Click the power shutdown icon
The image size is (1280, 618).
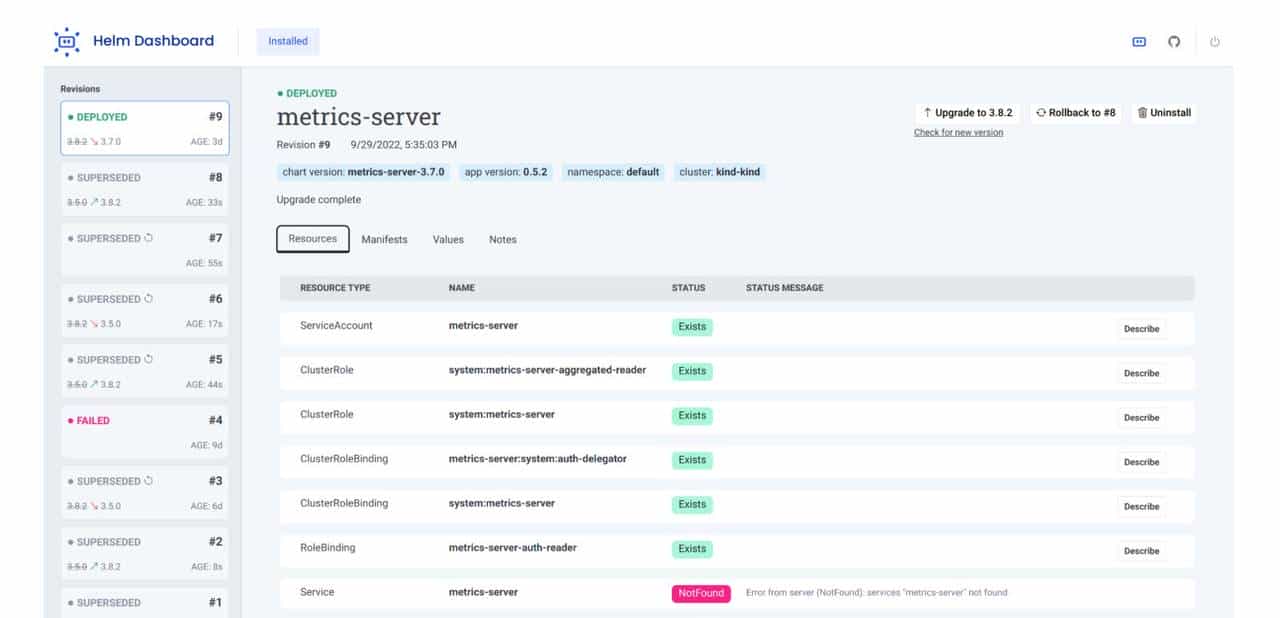click(x=1215, y=42)
